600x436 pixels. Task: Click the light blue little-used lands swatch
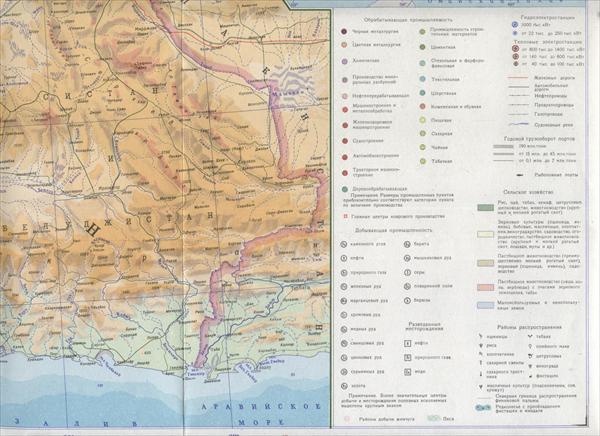click(x=485, y=305)
